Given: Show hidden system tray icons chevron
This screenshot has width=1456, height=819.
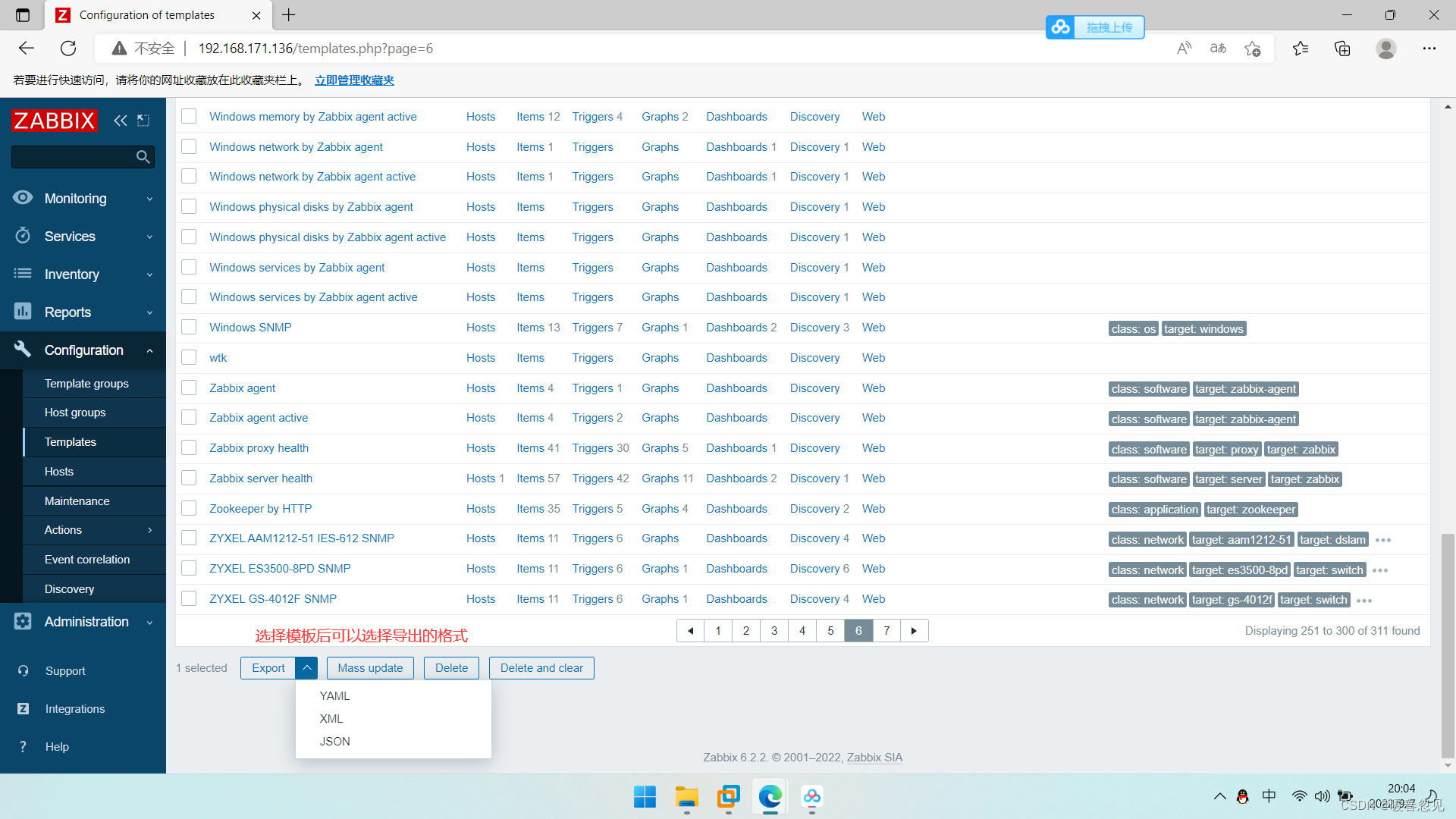Looking at the screenshot, I should coord(1219,796).
